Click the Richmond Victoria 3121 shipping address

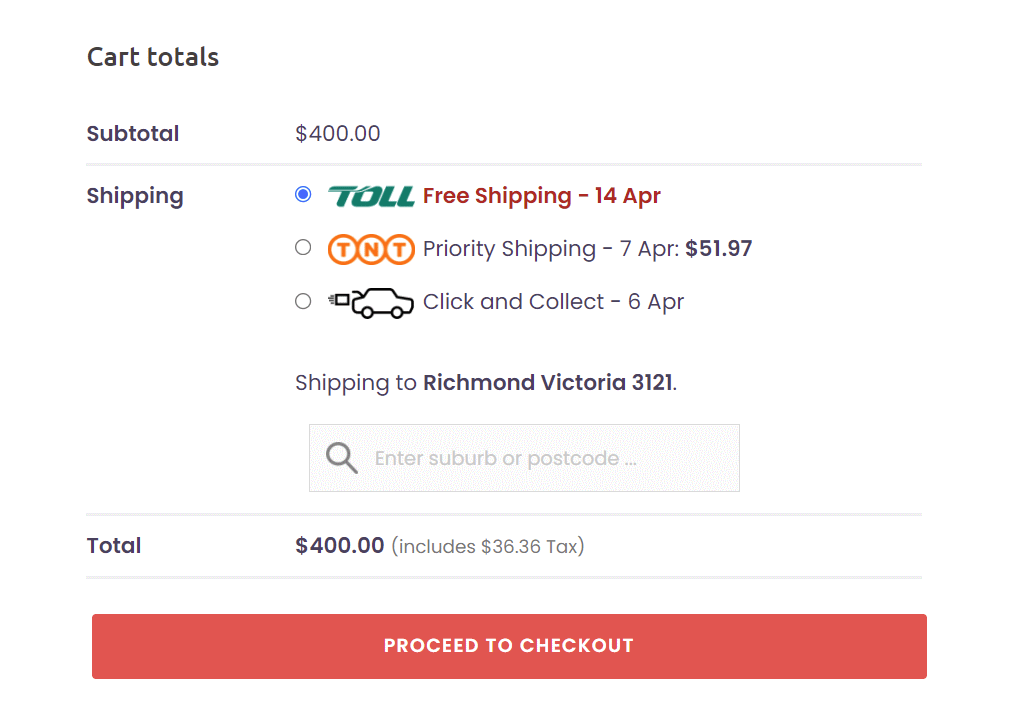click(548, 382)
